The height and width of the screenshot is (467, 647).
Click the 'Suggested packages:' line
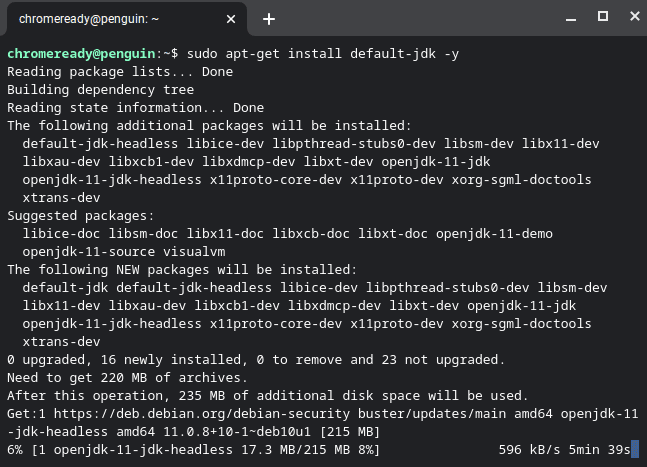[81, 216]
